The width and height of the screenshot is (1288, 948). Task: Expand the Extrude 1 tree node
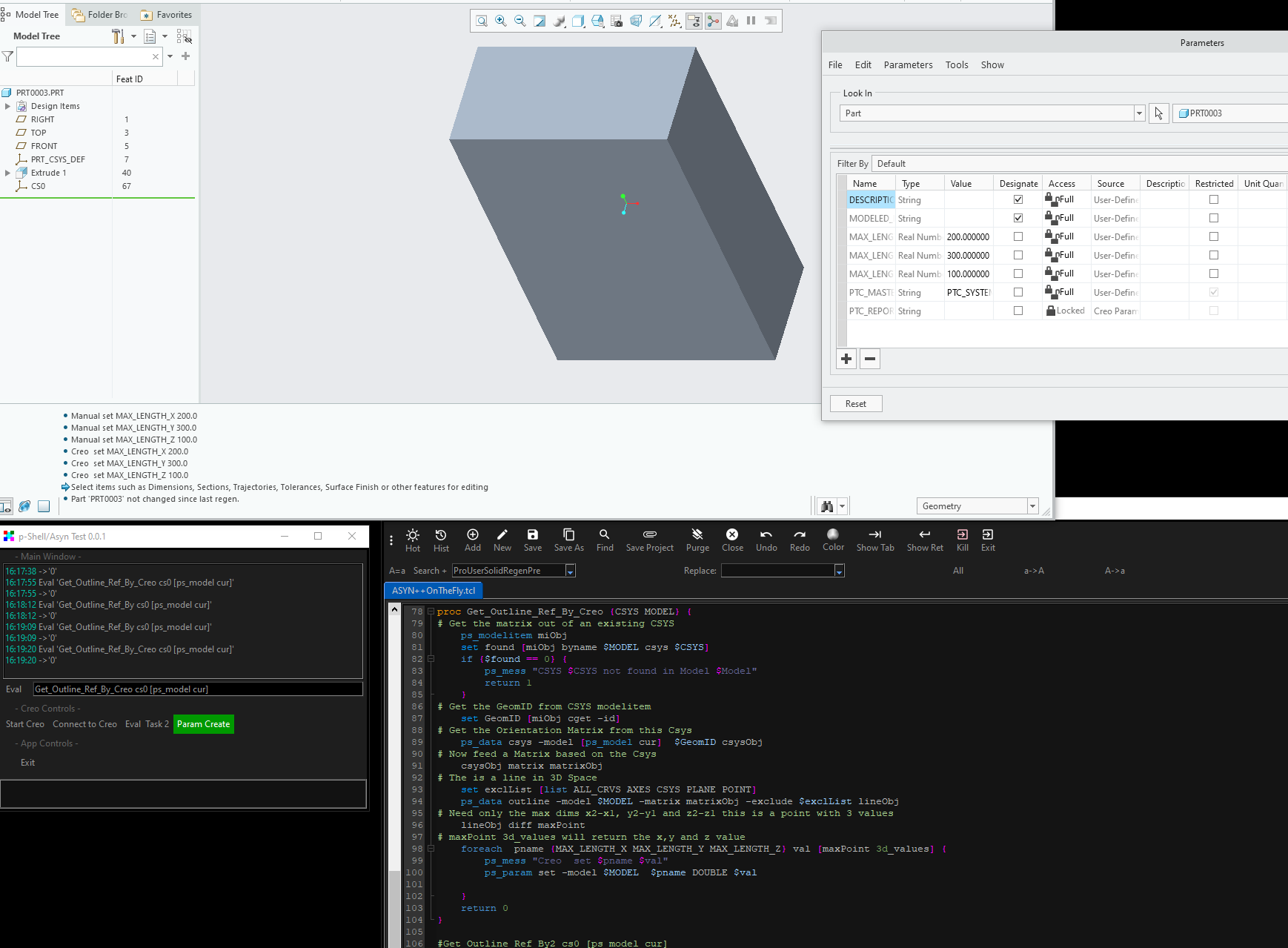[8, 172]
